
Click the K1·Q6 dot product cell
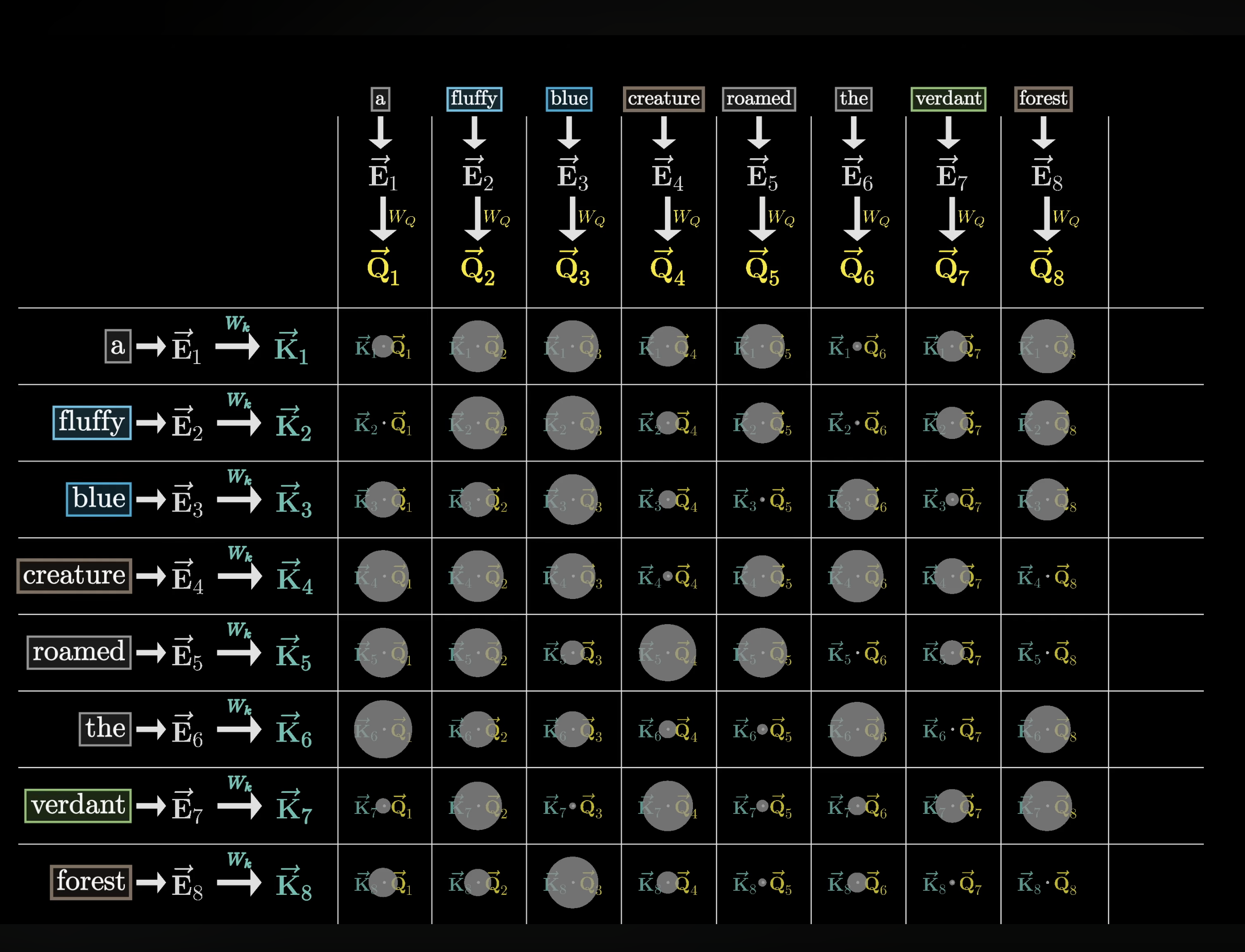[x=857, y=346]
